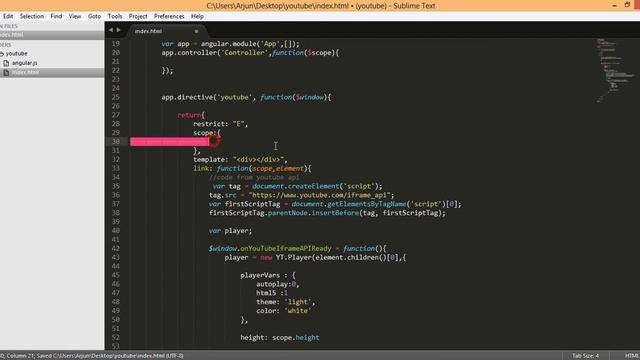Click 'autoplay:0,' on line 46
Viewport: 640px width, 360px height.
[278, 284]
